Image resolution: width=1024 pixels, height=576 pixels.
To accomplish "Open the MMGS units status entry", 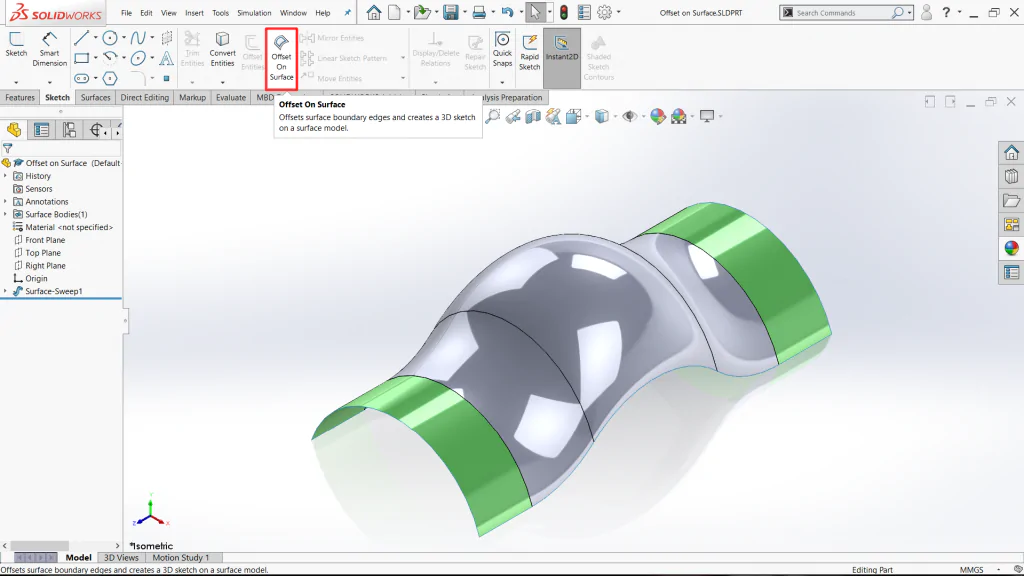I will click(x=971, y=569).
